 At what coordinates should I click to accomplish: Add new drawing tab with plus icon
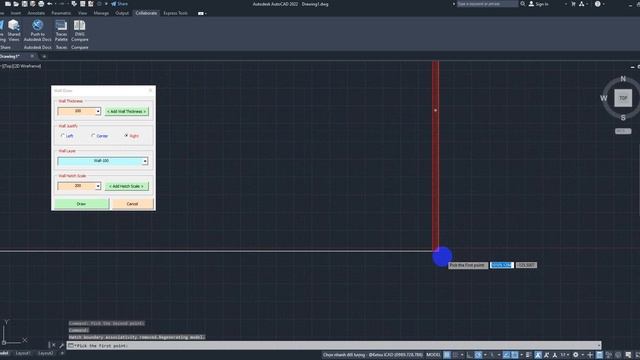point(44,56)
